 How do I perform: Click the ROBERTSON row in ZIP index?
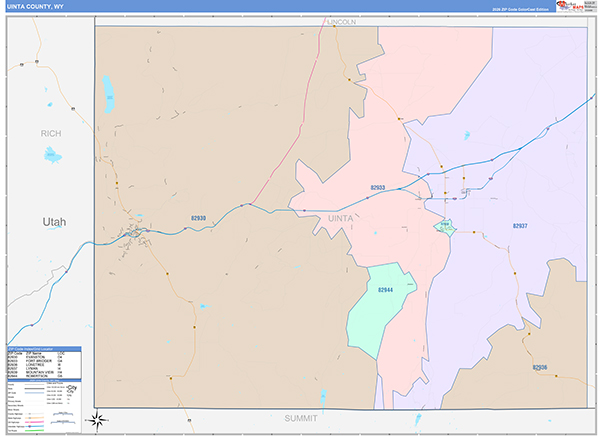(37, 376)
